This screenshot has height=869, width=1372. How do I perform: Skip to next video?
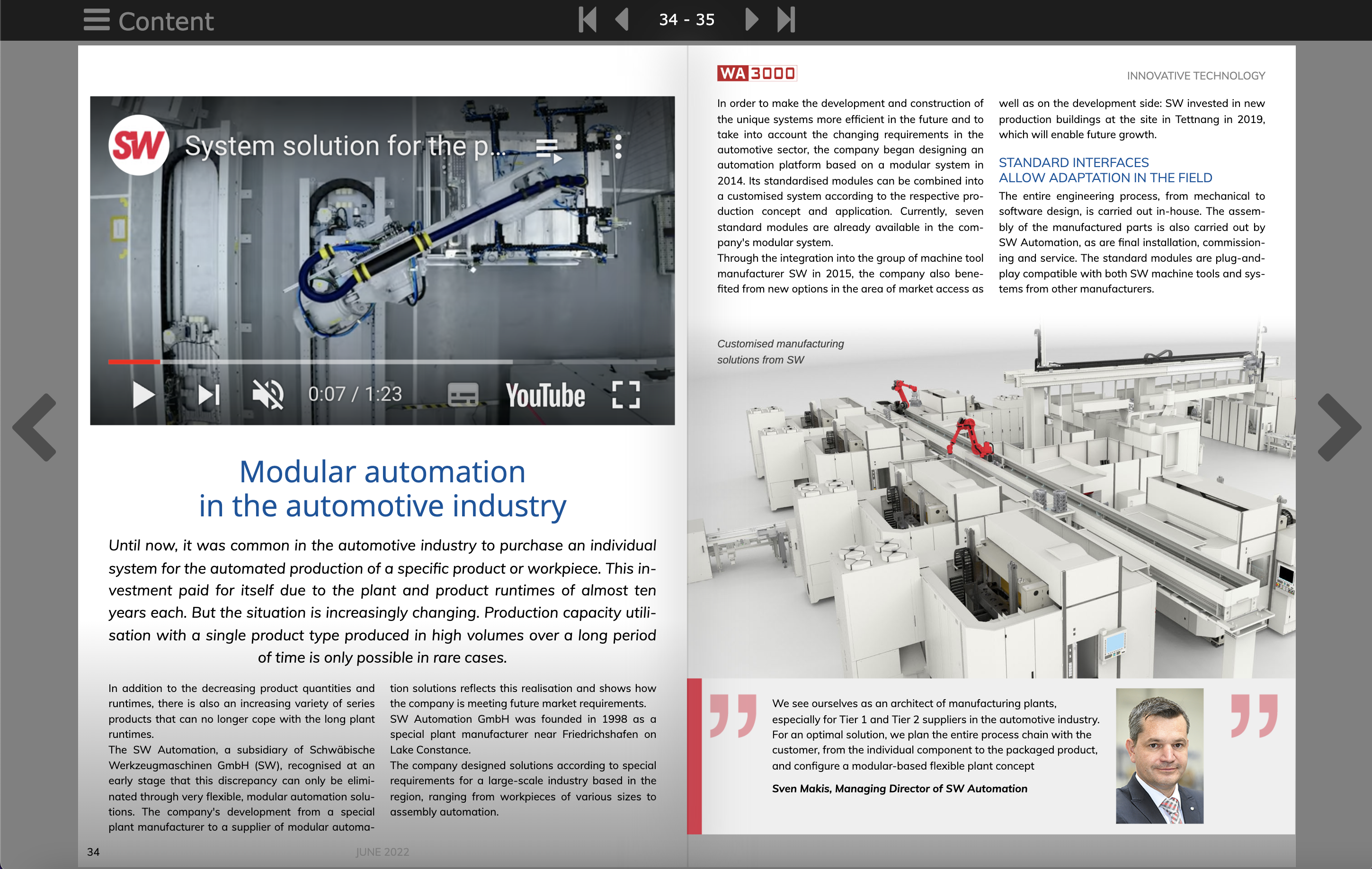coord(209,394)
